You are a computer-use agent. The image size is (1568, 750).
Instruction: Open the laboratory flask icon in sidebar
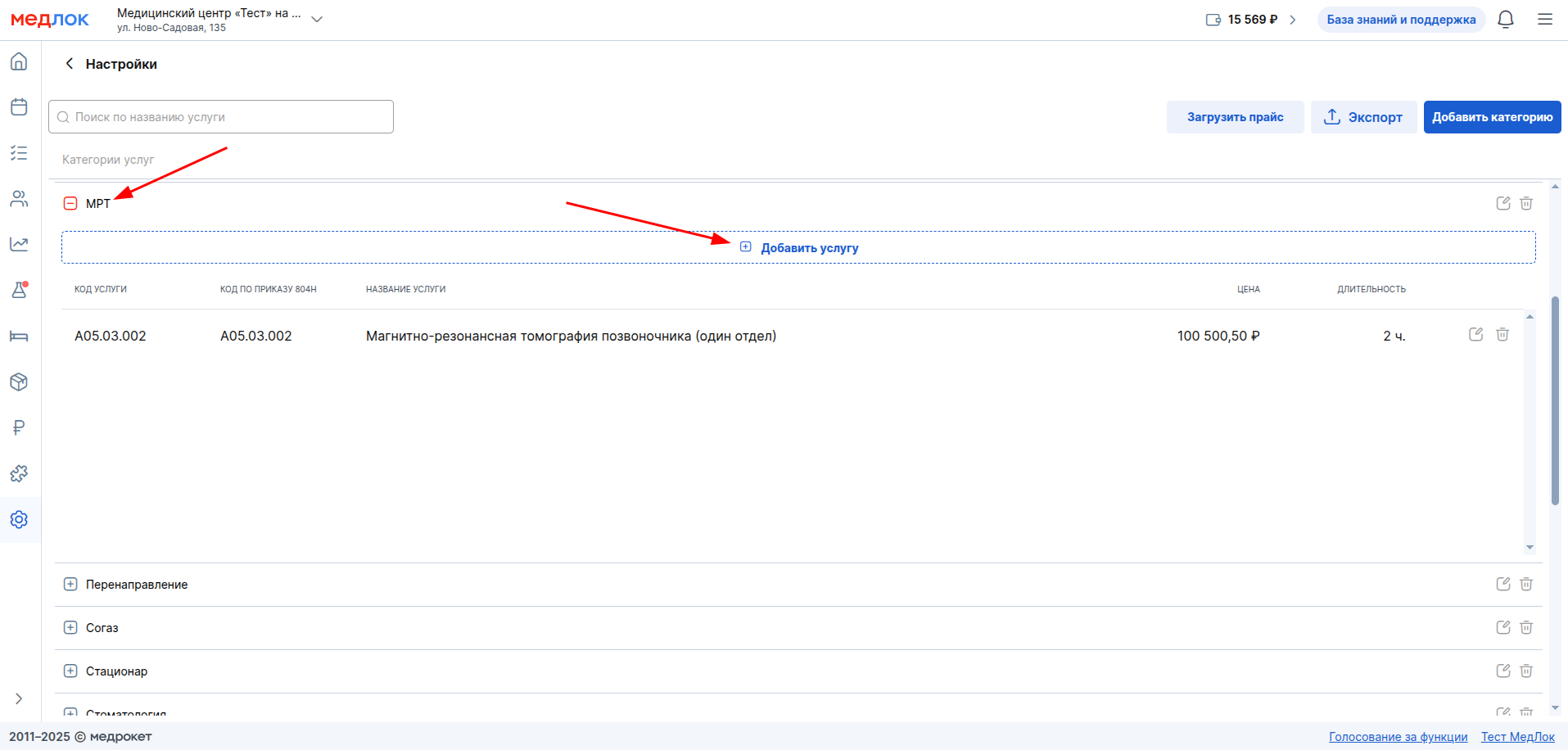(19, 290)
